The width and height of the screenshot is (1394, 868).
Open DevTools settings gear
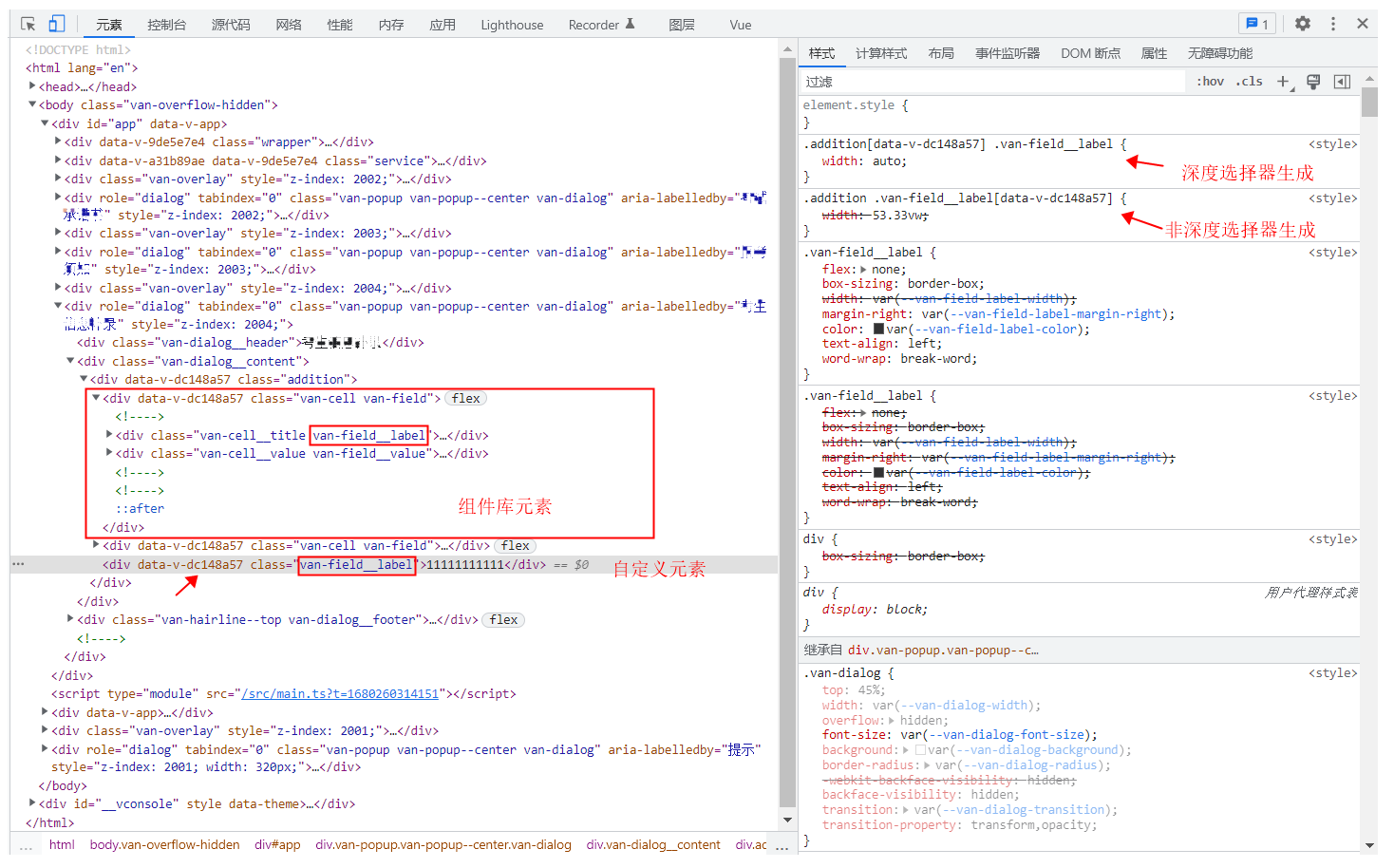pos(1303,24)
